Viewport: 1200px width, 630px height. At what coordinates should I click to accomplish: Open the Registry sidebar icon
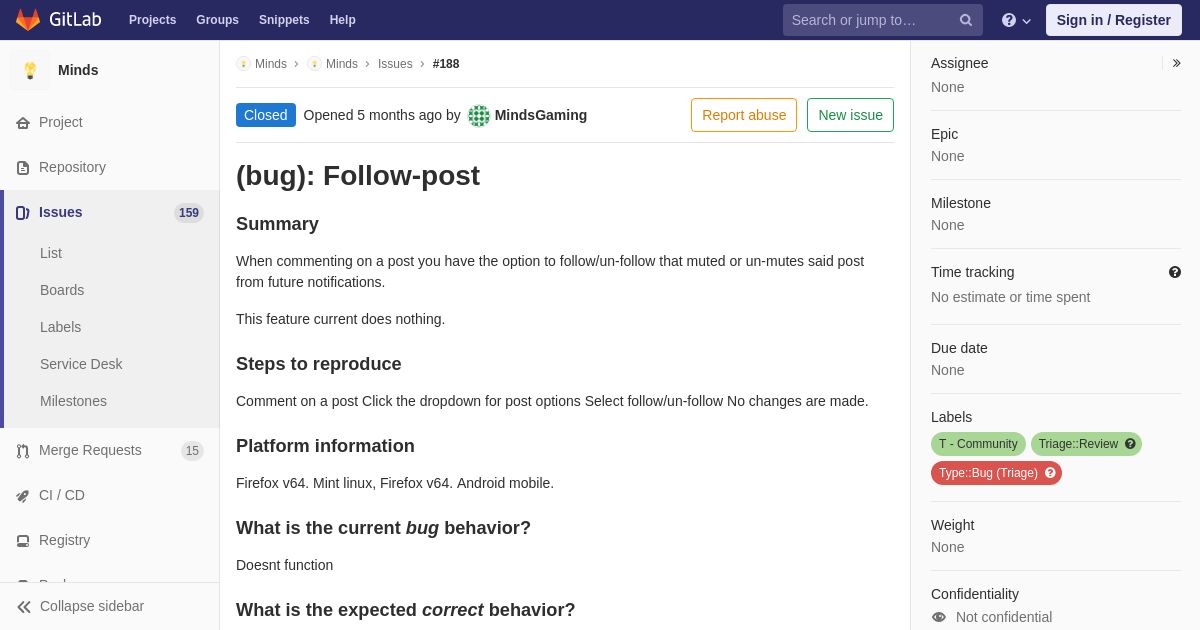coord(23,541)
